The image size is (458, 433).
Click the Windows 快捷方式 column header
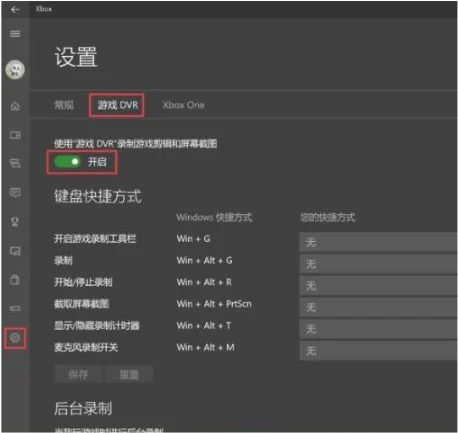click(x=214, y=217)
